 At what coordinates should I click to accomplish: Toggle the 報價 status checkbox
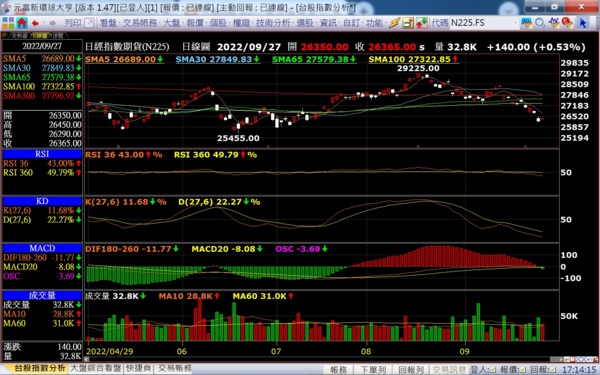(523, 370)
